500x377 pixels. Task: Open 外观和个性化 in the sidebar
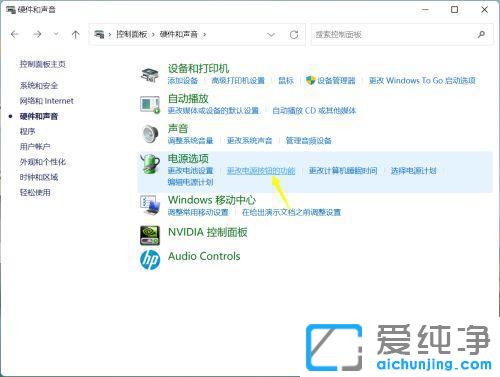tap(43, 162)
